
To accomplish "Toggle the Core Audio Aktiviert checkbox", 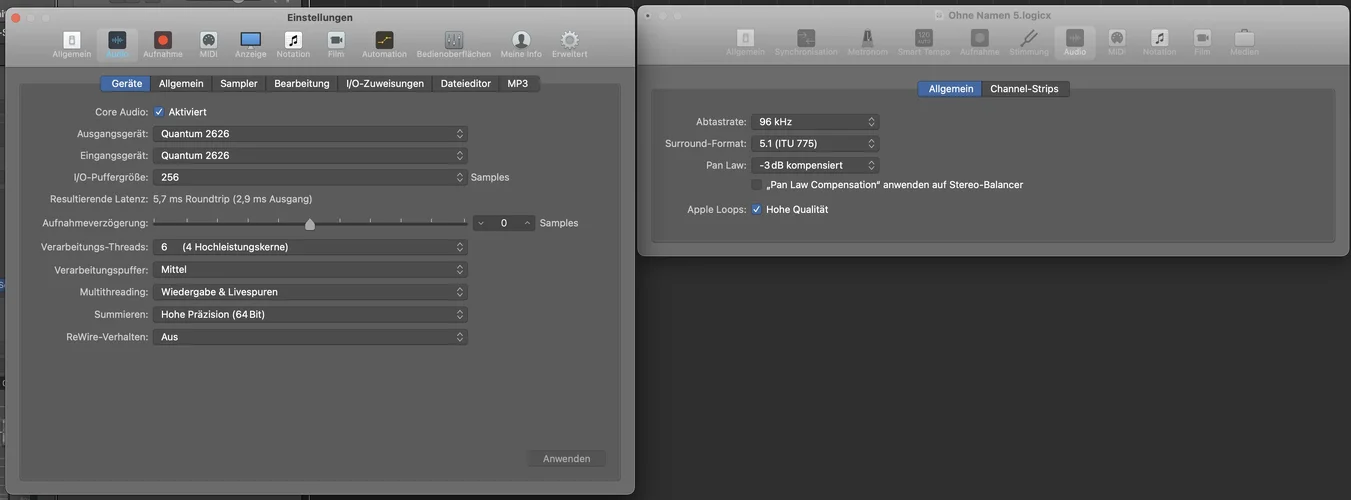I will pos(159,112).
